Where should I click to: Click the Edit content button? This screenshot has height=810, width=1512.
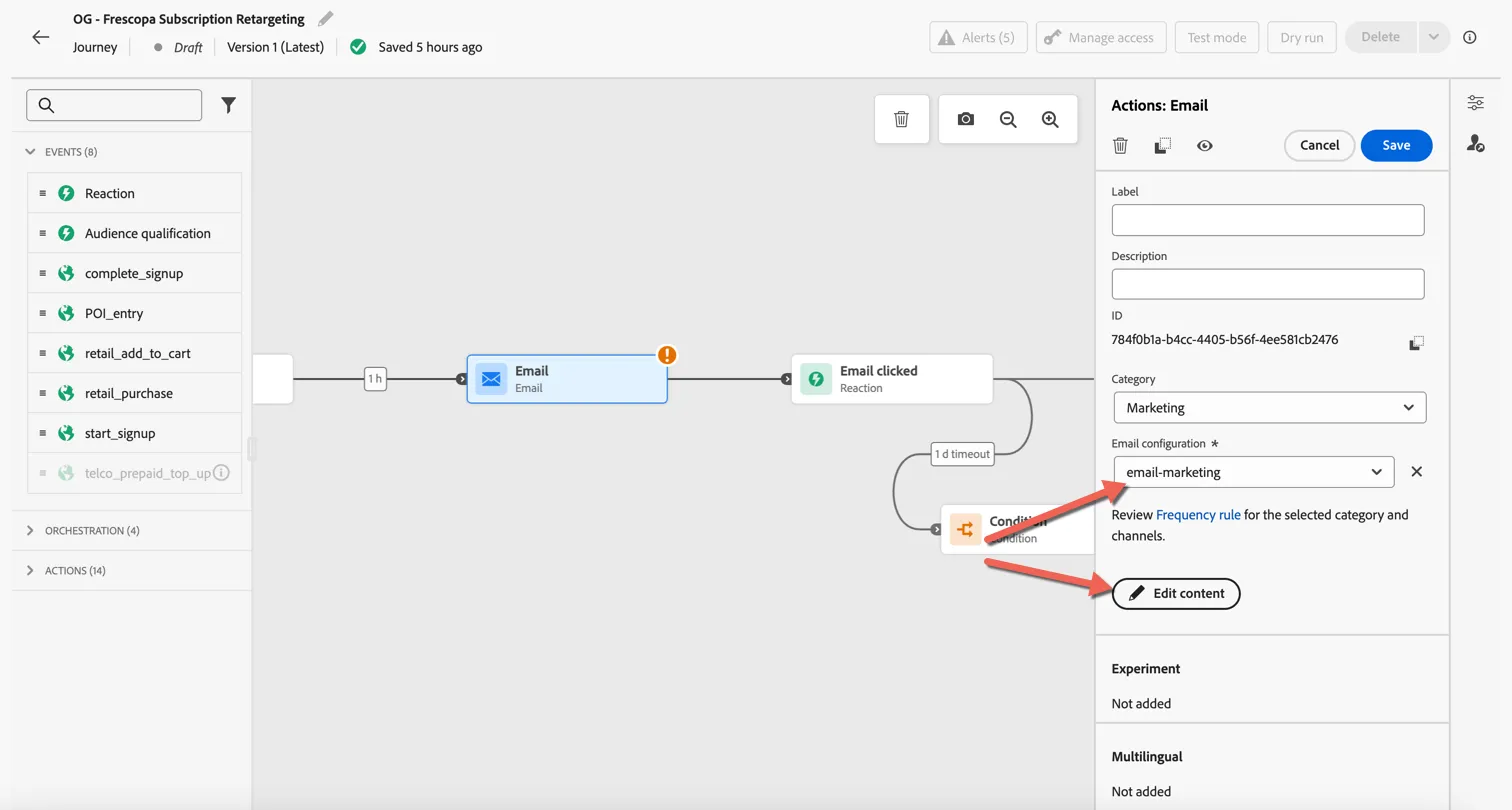coord(1176,593)
